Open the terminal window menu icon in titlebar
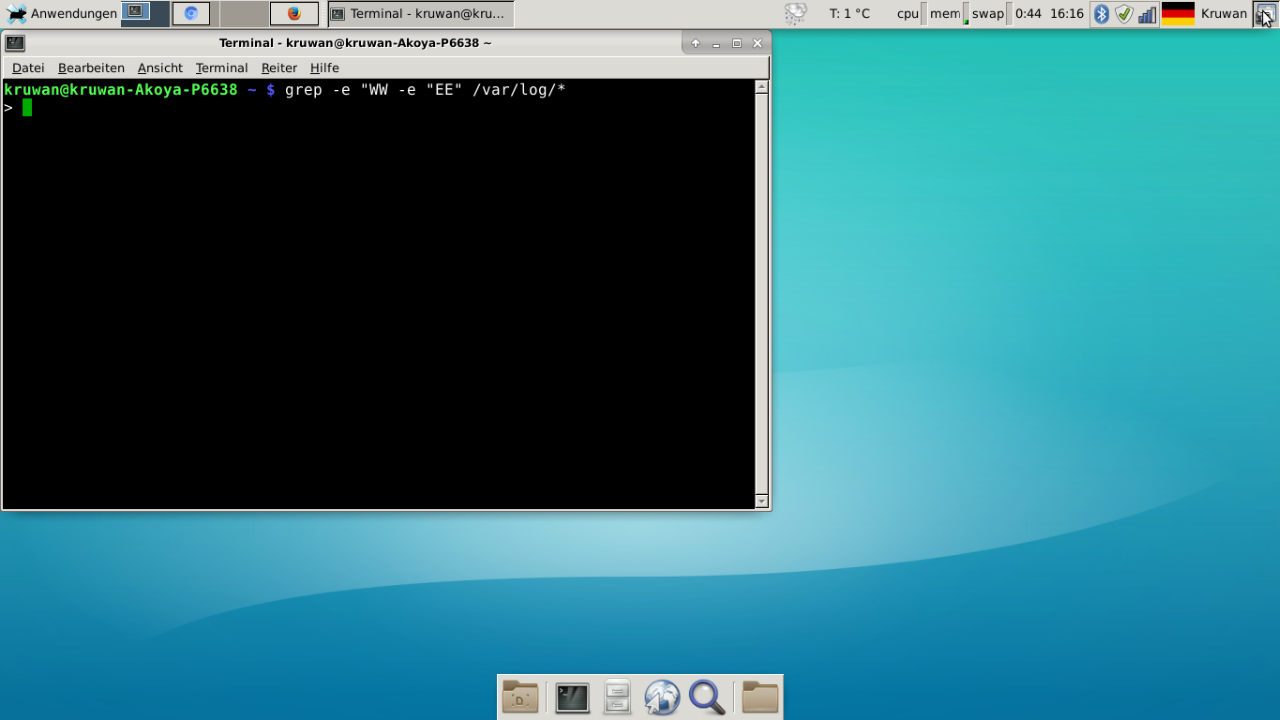The width and height of the screenshot is (1280, 720). (x=15, y=43)
